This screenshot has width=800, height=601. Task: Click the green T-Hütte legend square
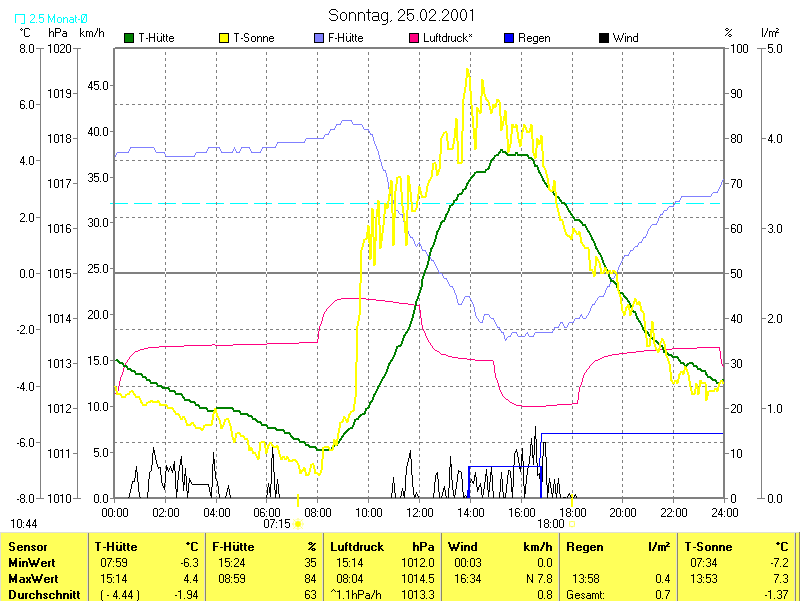pos(129,38)
